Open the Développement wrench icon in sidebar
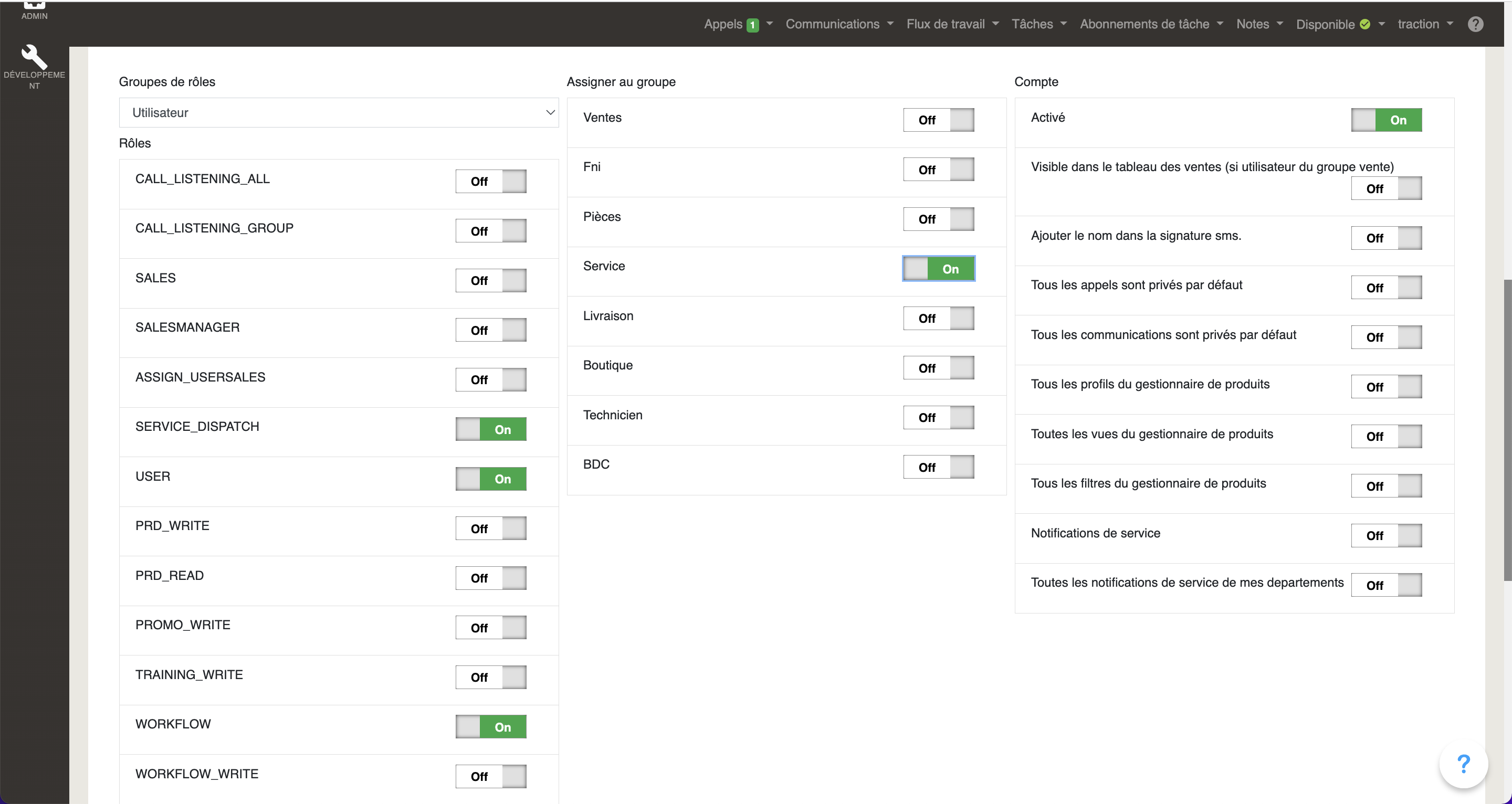1512x804 pixels. (x=34, y=58)
